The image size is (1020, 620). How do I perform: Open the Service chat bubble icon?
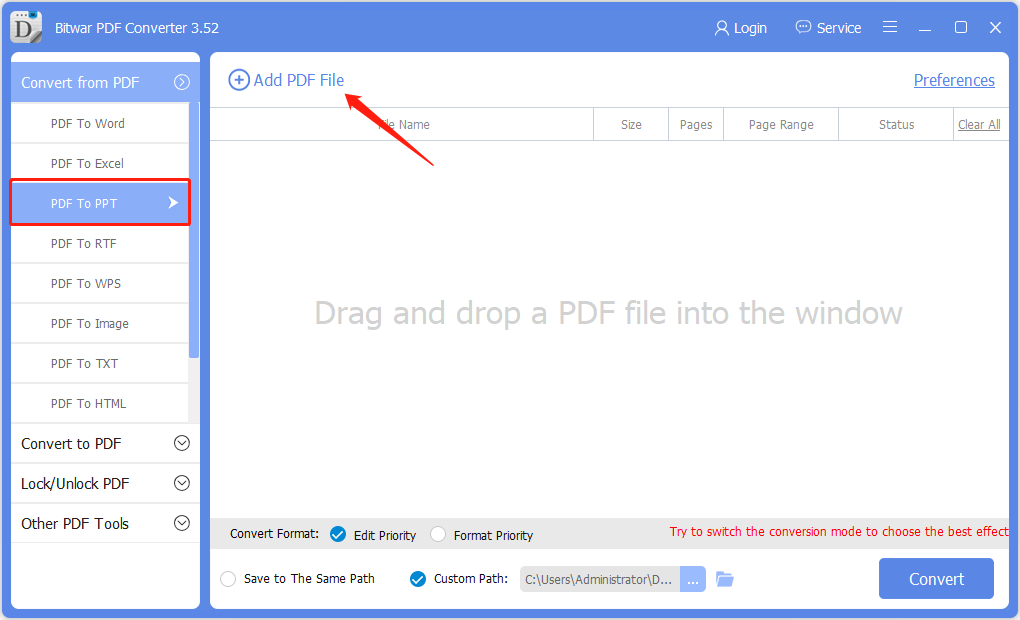tap(803, 27)
